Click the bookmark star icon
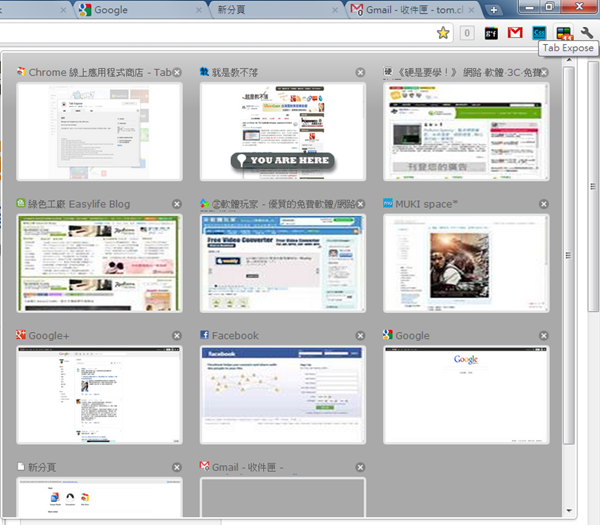 443,33
